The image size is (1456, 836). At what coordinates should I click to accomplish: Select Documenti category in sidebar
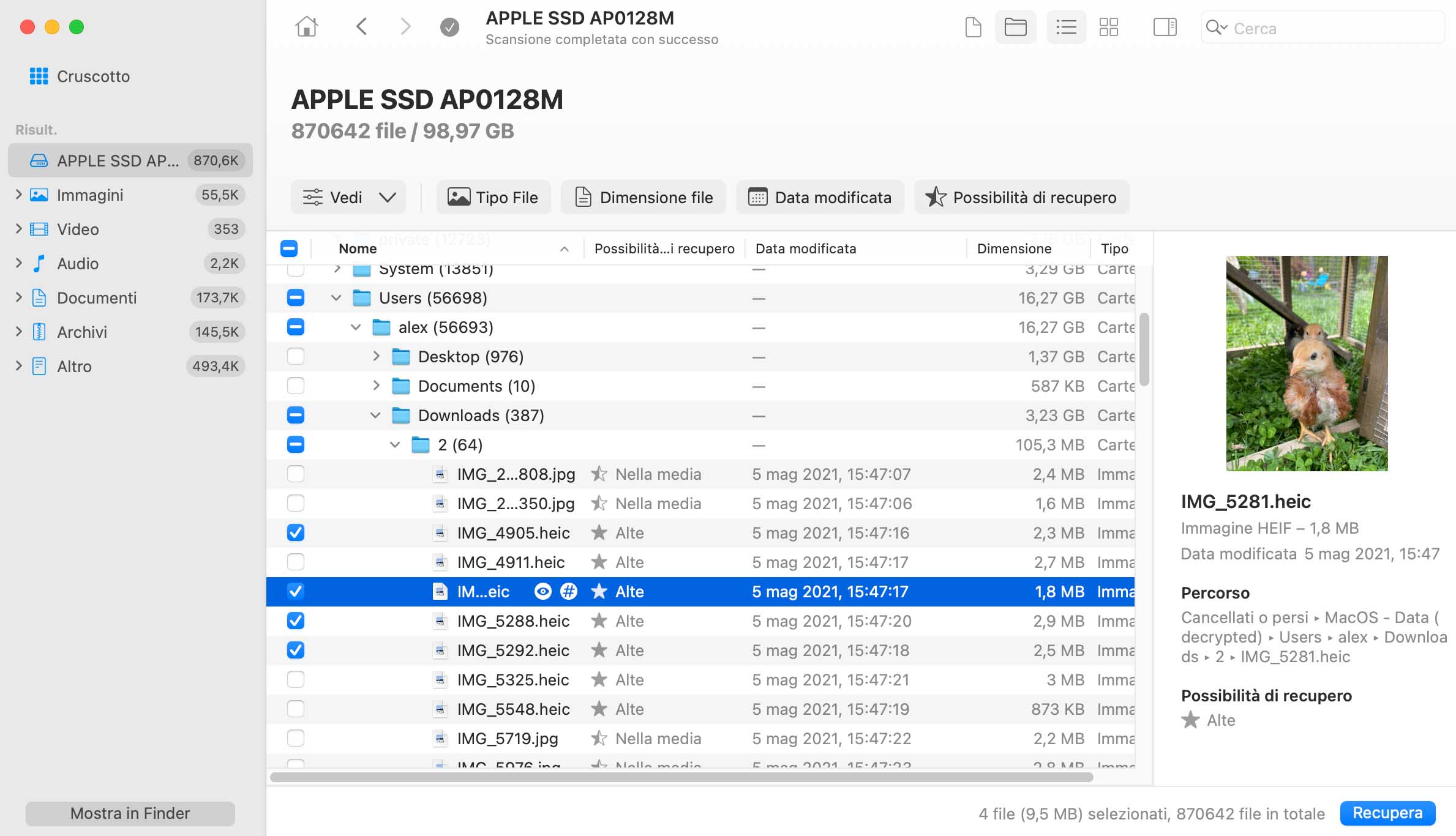pyautogui.click(x=130, y=298)
